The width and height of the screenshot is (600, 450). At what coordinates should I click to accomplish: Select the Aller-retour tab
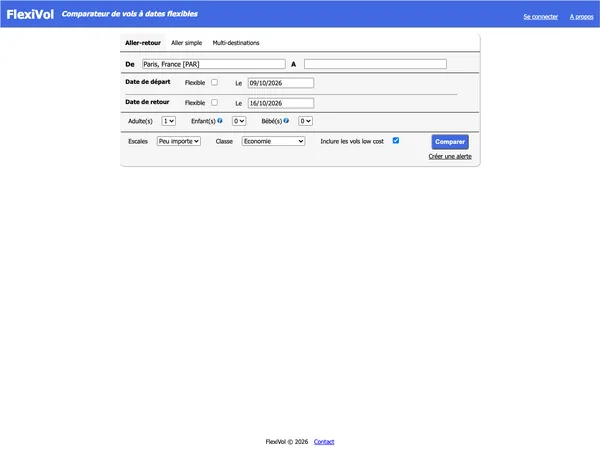(143, 43)
